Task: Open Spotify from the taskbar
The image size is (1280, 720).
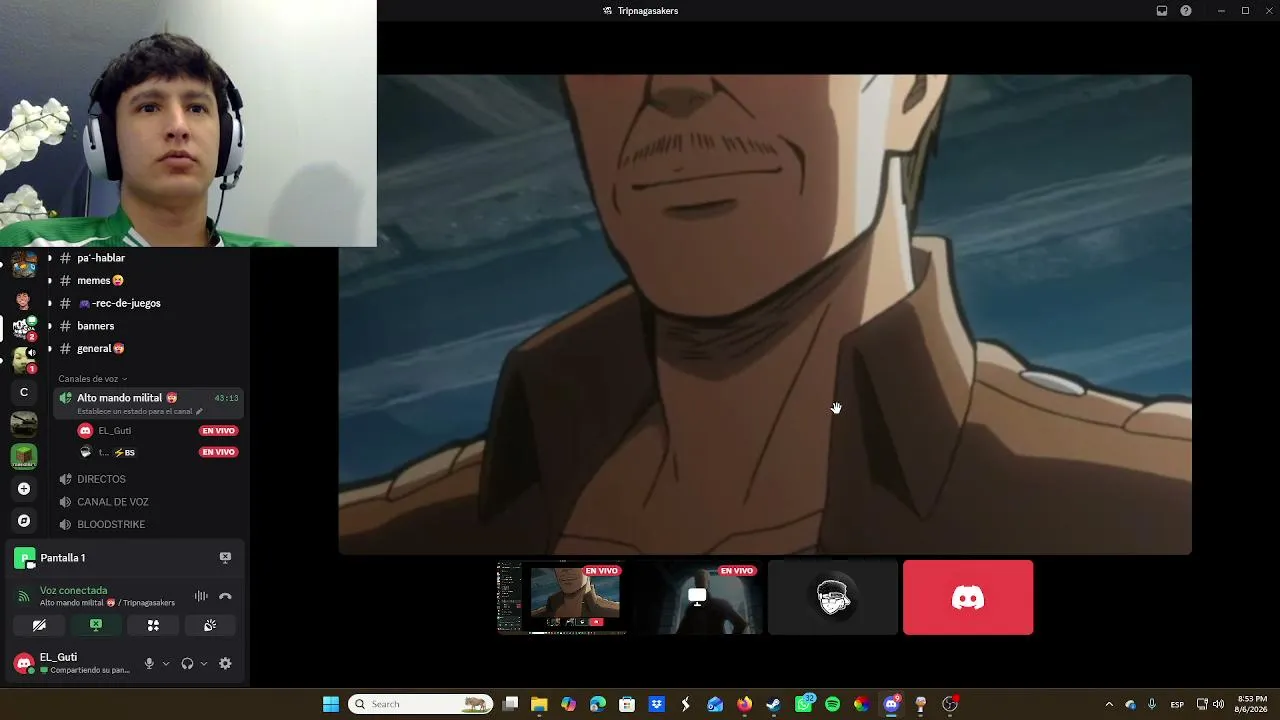Action: tap(832, 704)
